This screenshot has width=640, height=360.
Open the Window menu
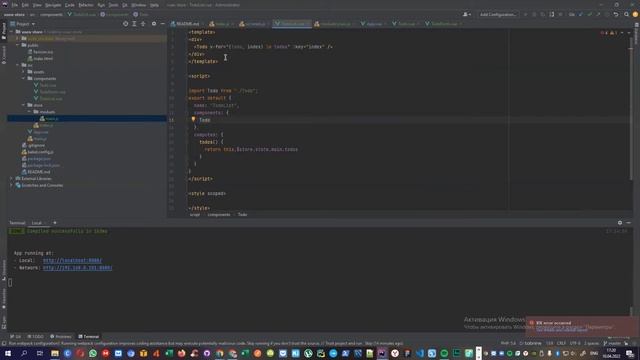click(x=139, y=5)
